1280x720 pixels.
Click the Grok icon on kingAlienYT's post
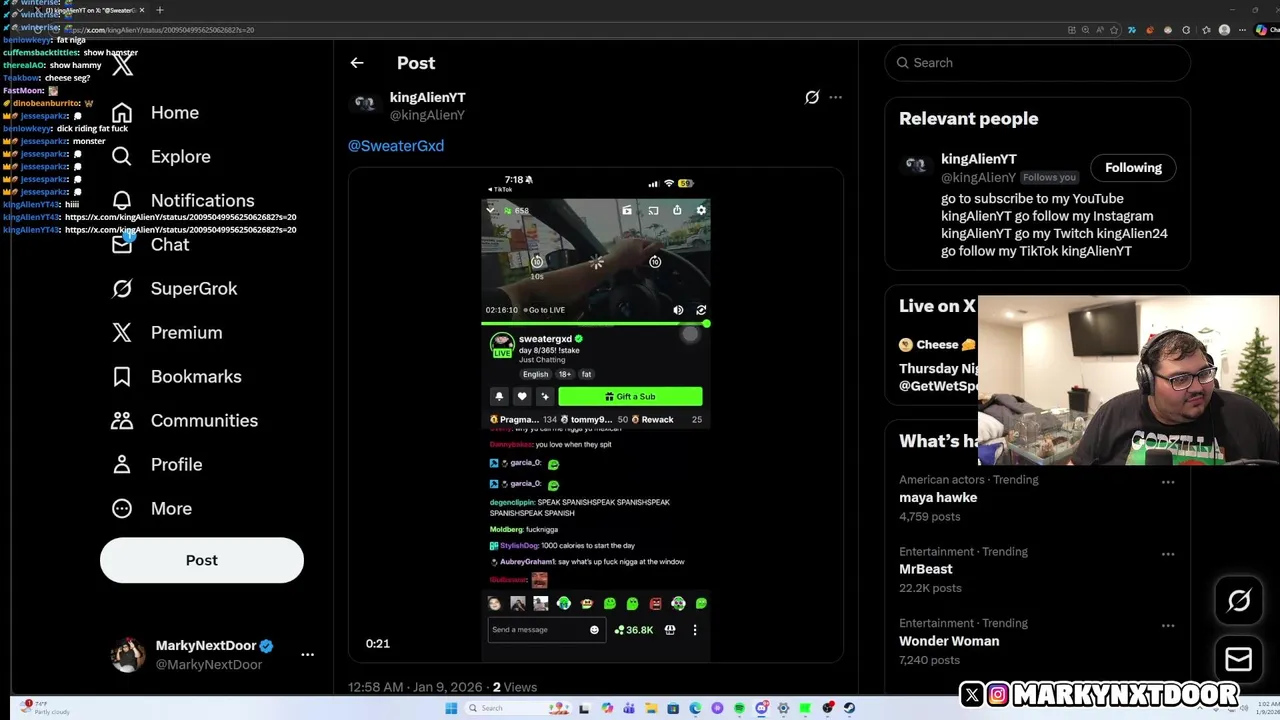tap(812, 97)
